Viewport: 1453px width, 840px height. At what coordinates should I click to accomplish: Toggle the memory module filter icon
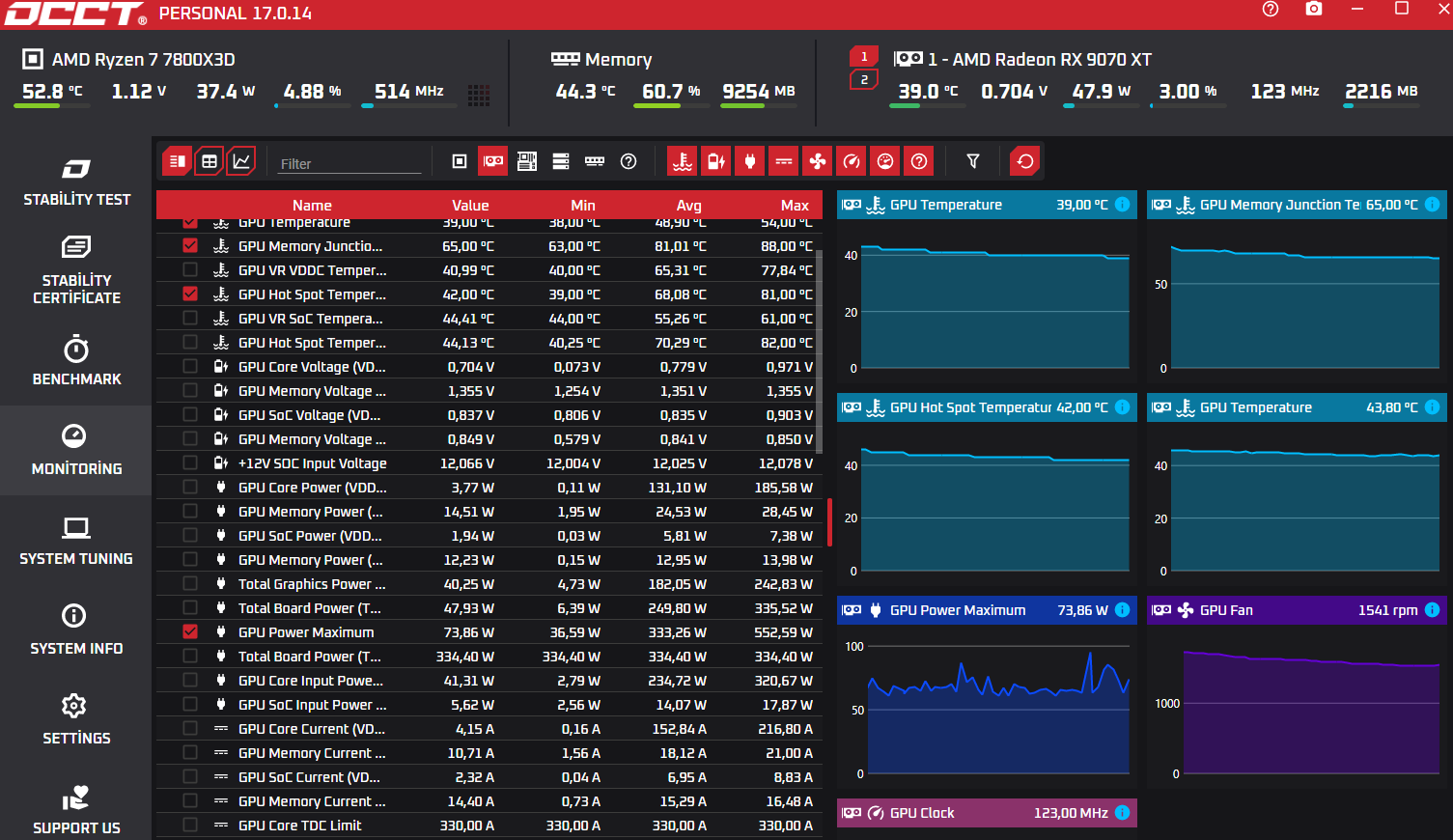pos(595,161)
